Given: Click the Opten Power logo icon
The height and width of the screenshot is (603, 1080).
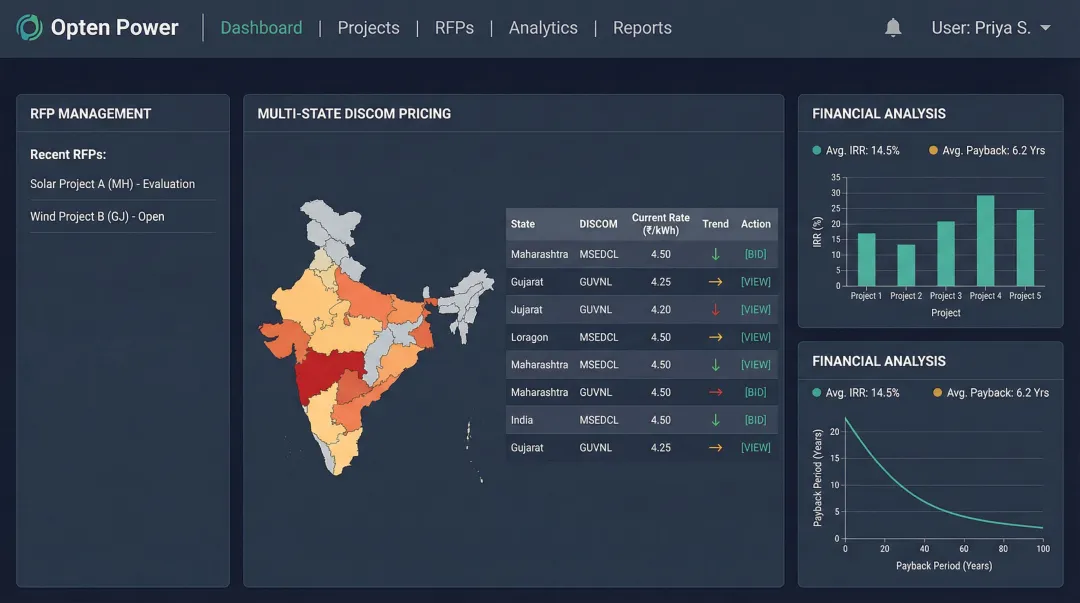Looking at the screenshot, I should (x=29, y=27).
